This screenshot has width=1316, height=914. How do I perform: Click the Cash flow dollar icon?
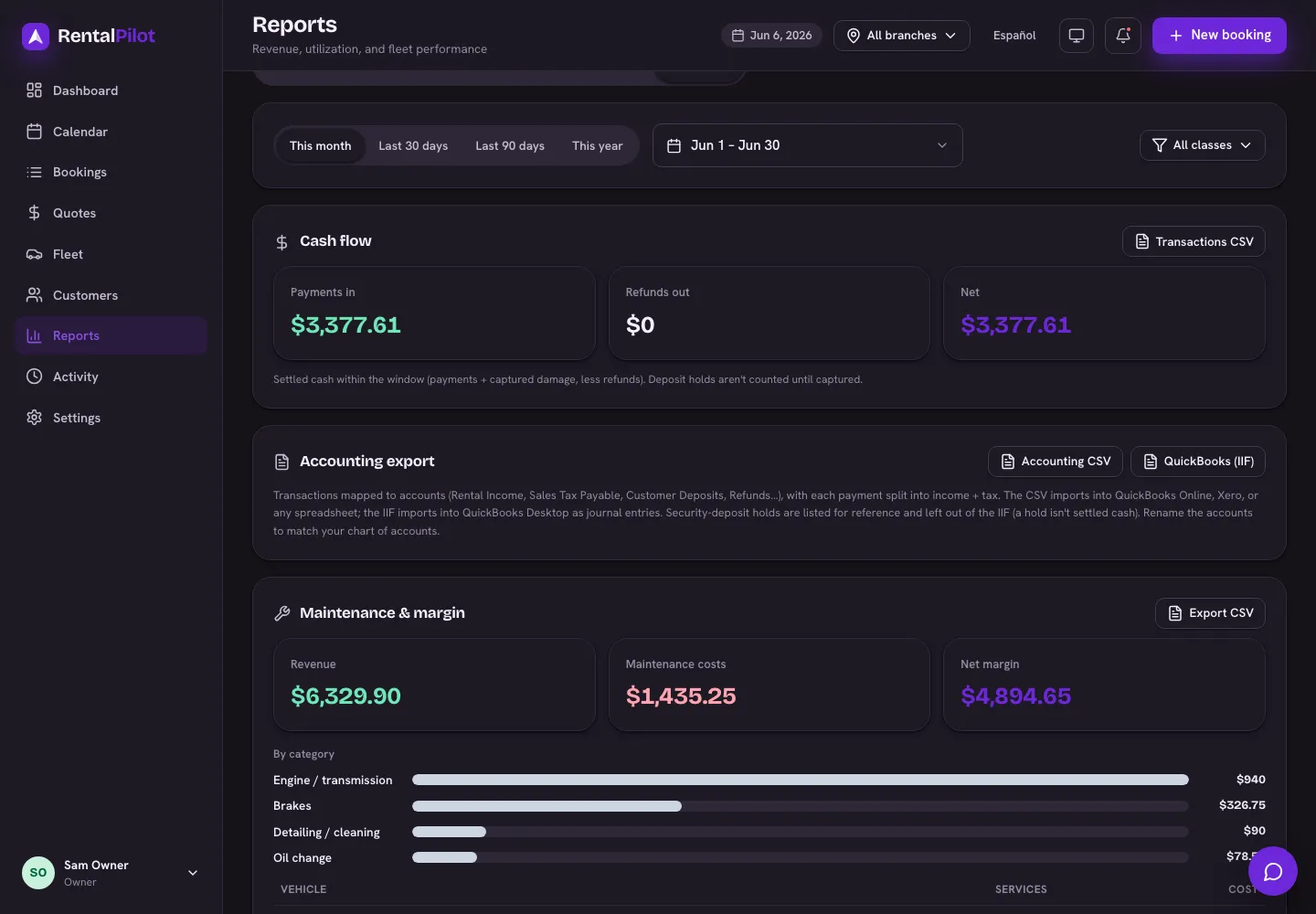coord(282,242)
